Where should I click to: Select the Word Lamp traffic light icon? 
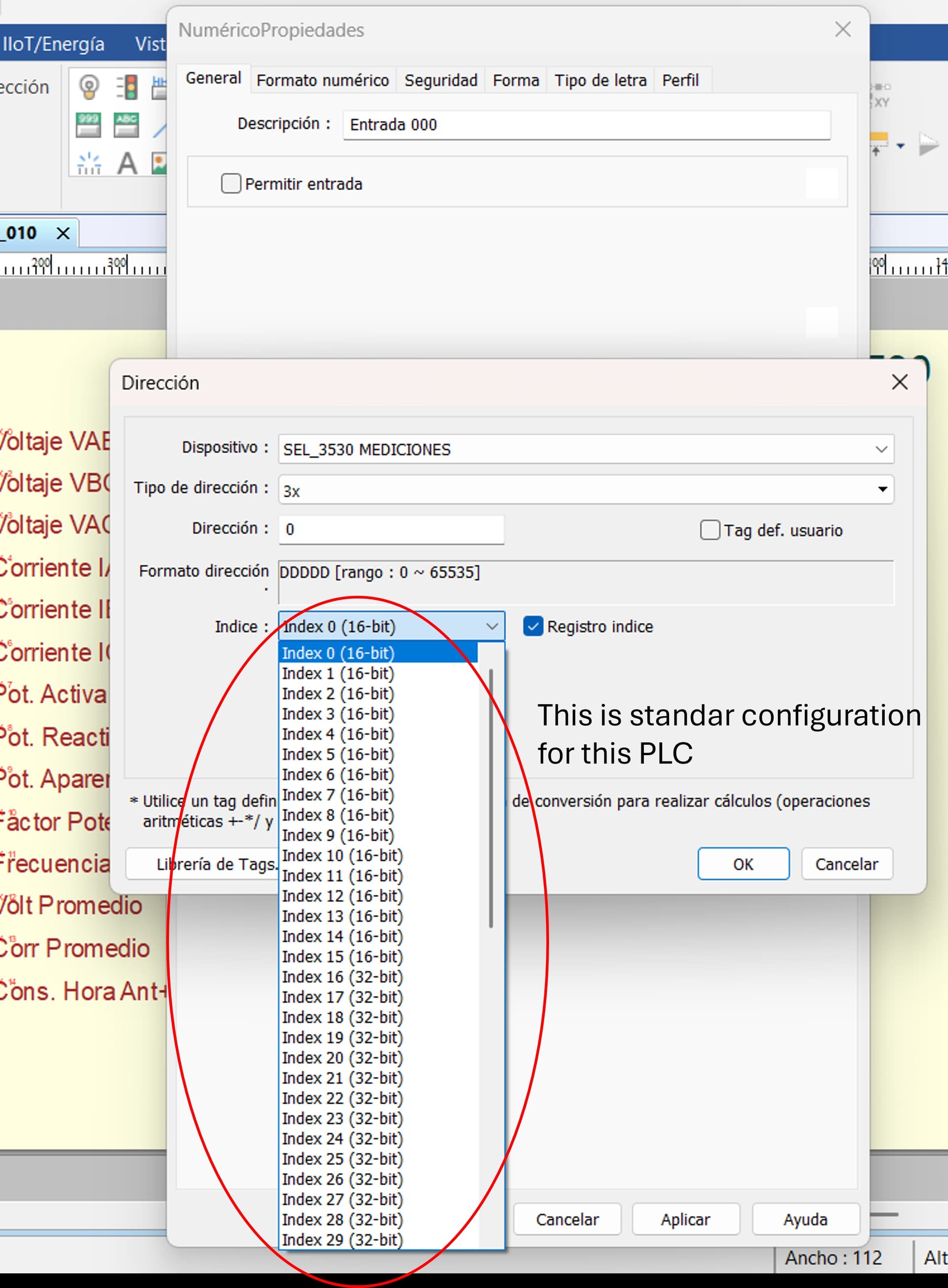[127, 87]
